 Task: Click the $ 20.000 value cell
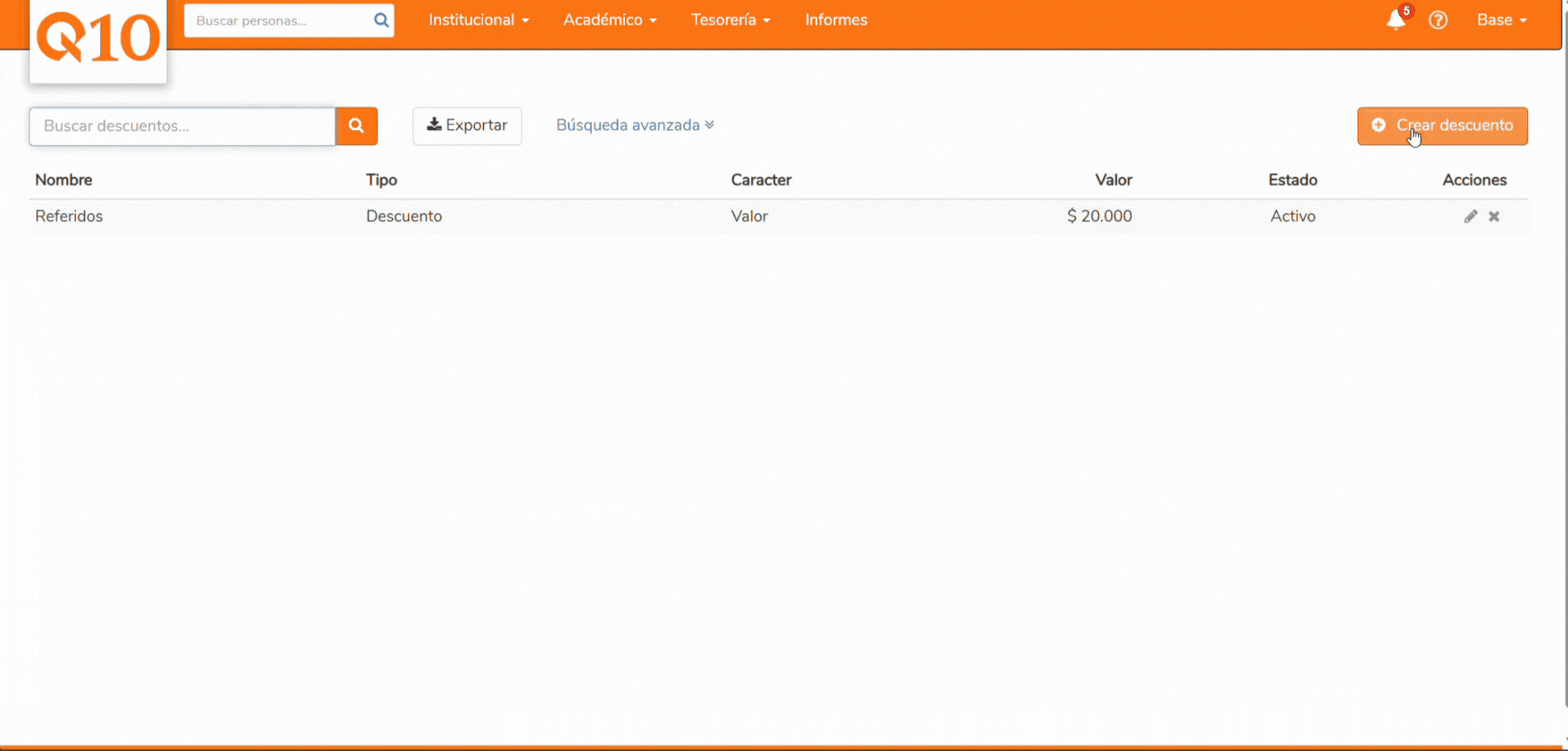[1099, 216]
